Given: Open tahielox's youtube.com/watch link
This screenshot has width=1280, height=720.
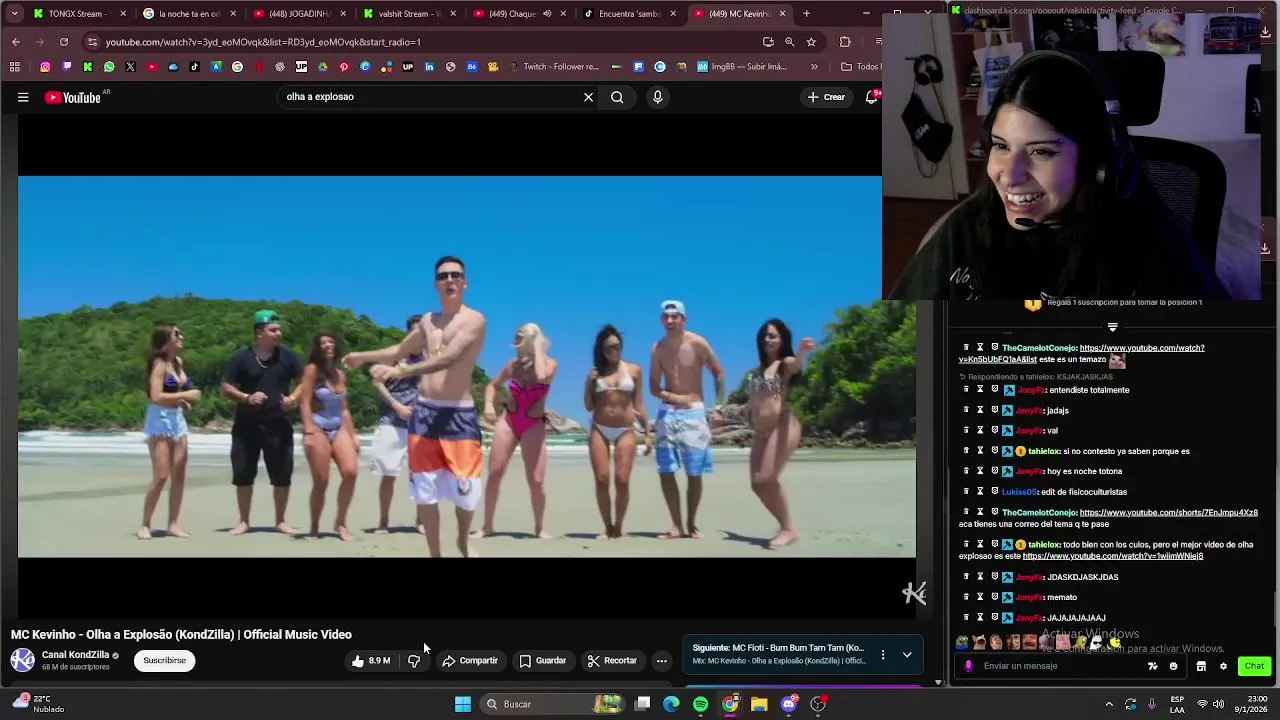Looking at the screenshot, I should click(1113, 556).
